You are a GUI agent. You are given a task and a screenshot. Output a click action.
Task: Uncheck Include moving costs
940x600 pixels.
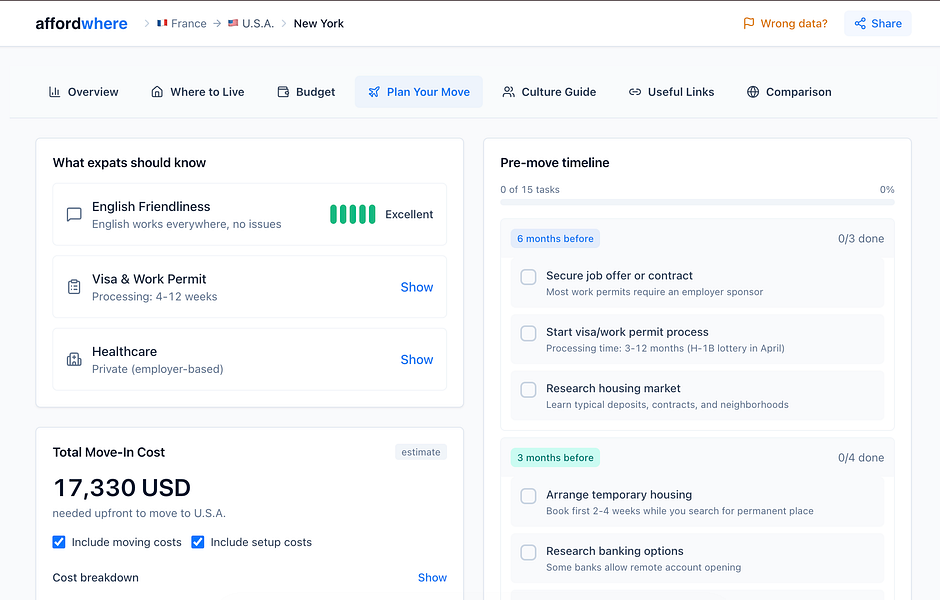[x=59, y=542]
